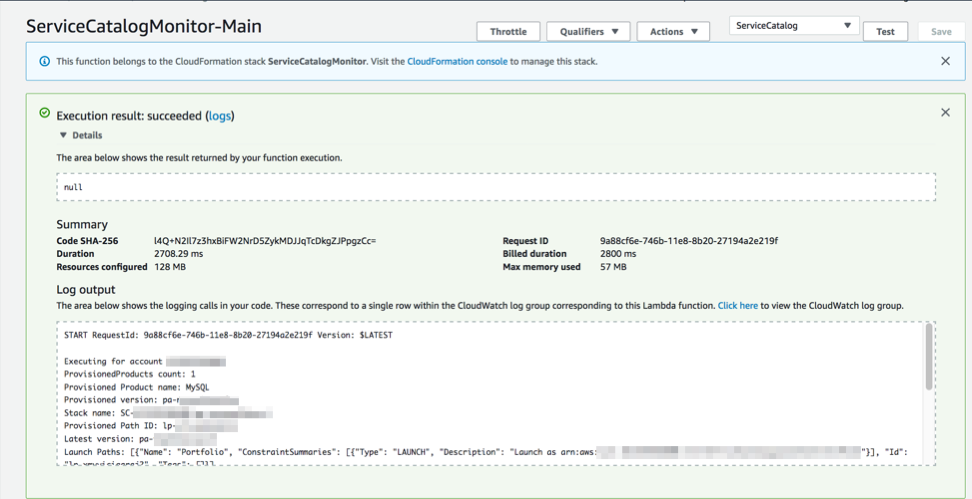
Task: Click the START RequestId log line
Action: click(228, 335)
